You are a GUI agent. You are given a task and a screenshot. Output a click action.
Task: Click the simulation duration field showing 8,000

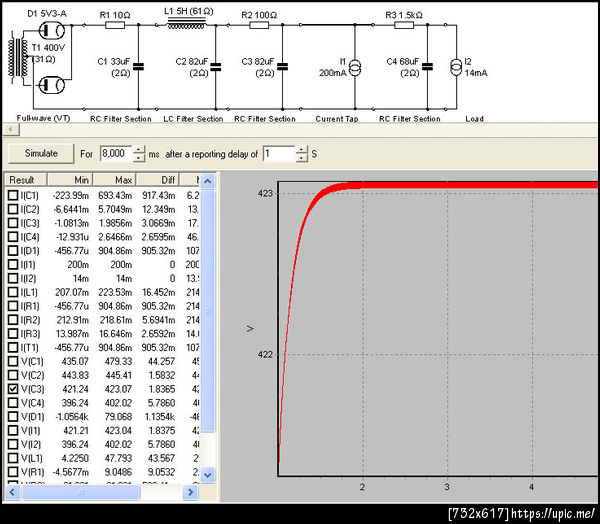(116, 153)
